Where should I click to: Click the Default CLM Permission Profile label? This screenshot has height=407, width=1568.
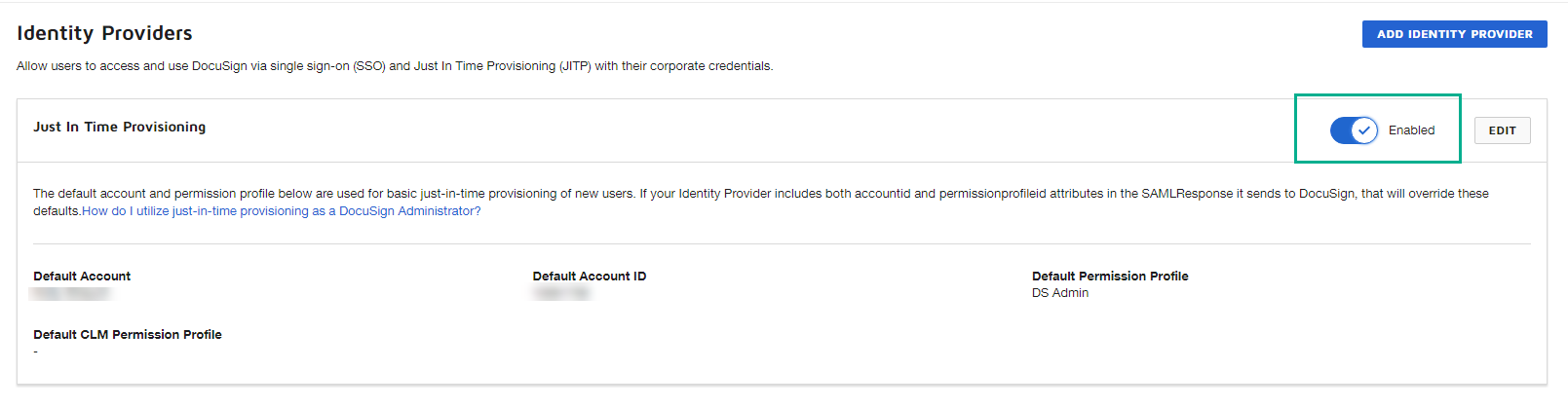pyautogui.click(x=128, y=335)
